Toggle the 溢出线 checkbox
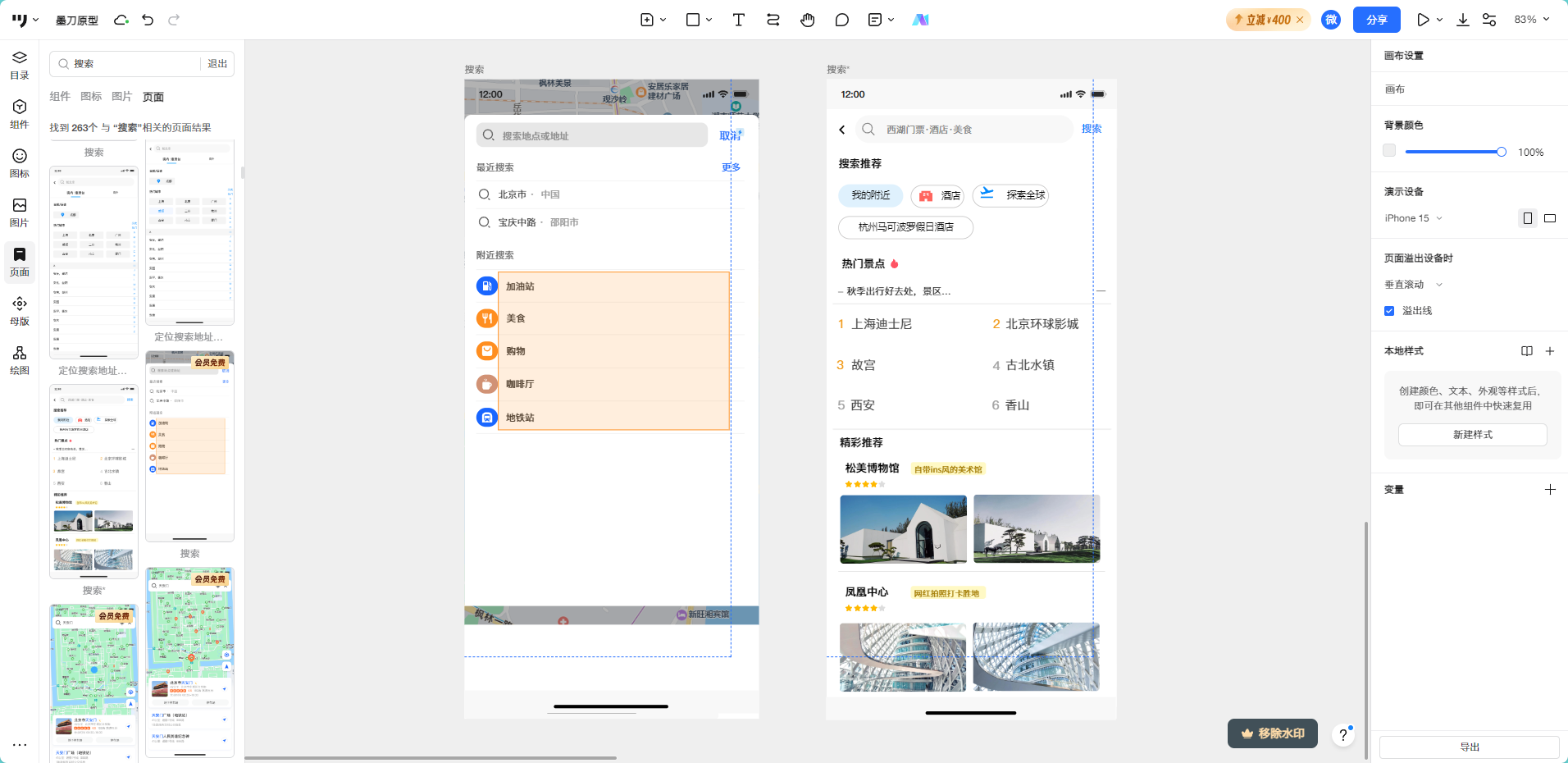The height and width of the screenshot is (763, 1568). (x=1389, y=311)
